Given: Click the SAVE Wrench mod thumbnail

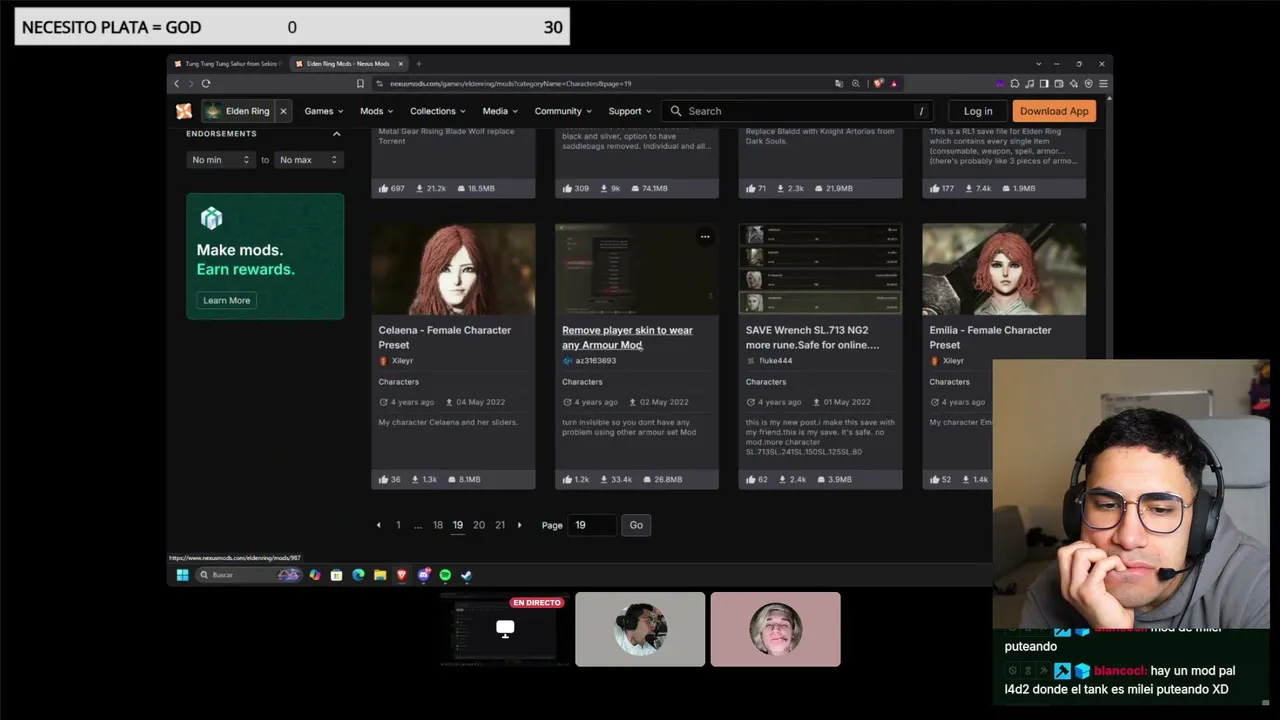Looking at the screenshot, I should 820,269.
